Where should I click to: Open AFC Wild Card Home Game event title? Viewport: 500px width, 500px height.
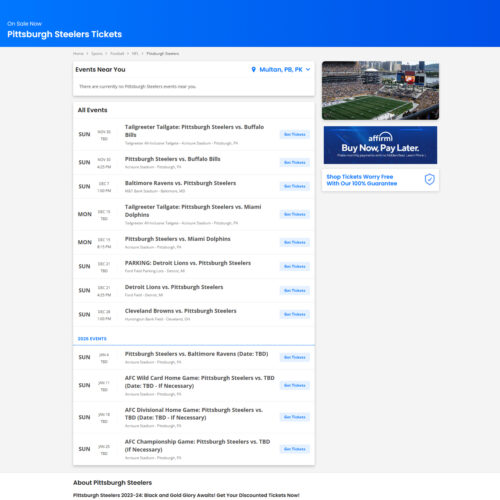pos(200,382)
